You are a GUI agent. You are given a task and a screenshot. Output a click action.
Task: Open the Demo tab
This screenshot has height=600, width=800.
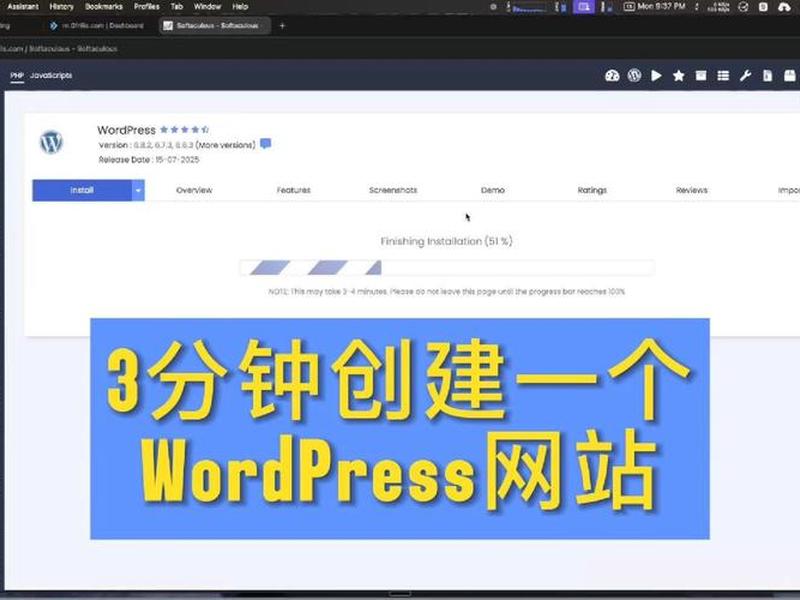point(492,190)
